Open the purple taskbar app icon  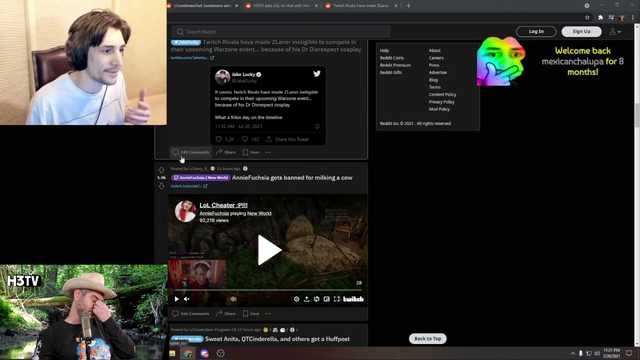pos(204,353)
